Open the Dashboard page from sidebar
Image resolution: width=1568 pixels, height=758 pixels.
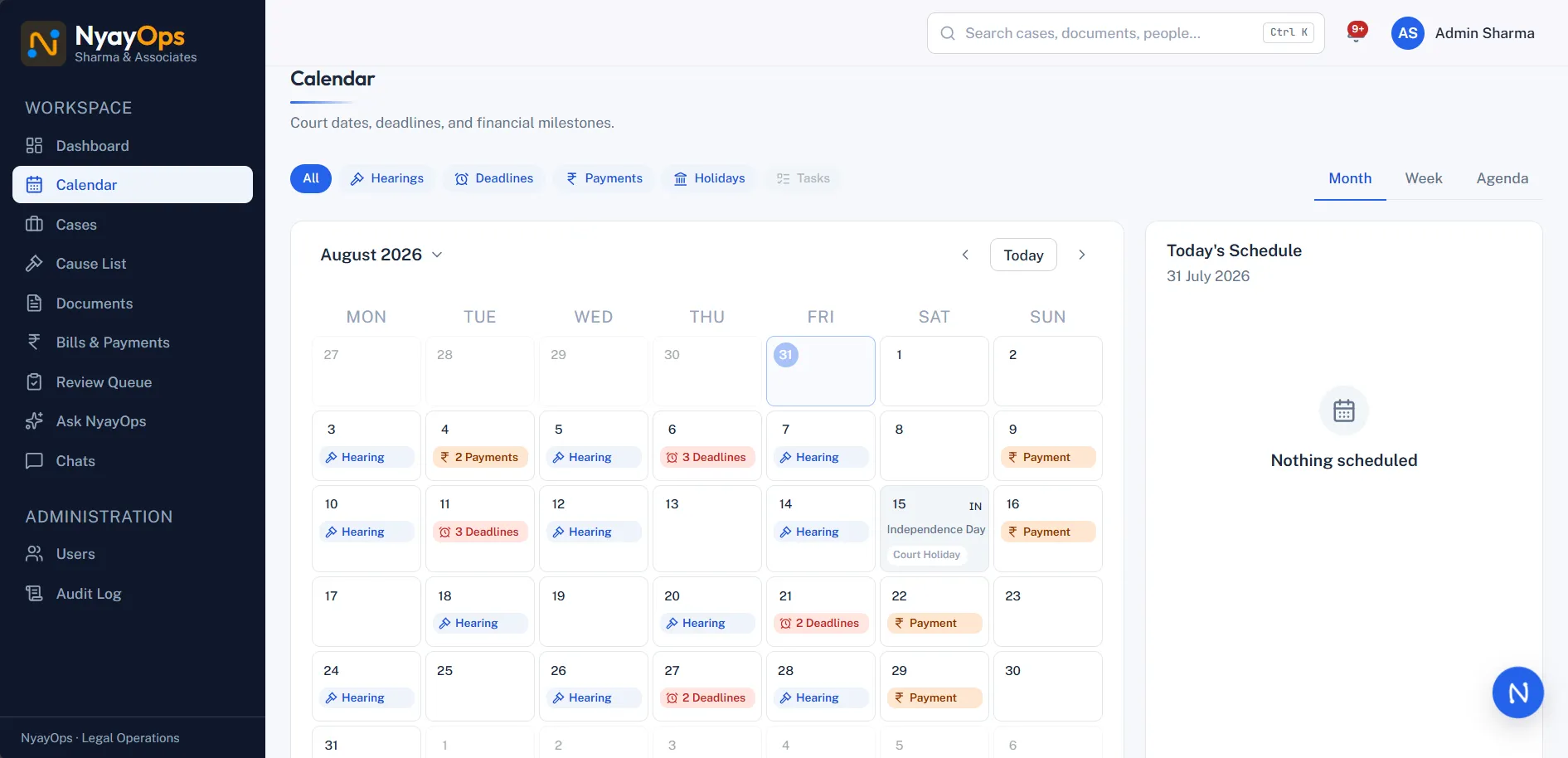(x=133, y=146)
